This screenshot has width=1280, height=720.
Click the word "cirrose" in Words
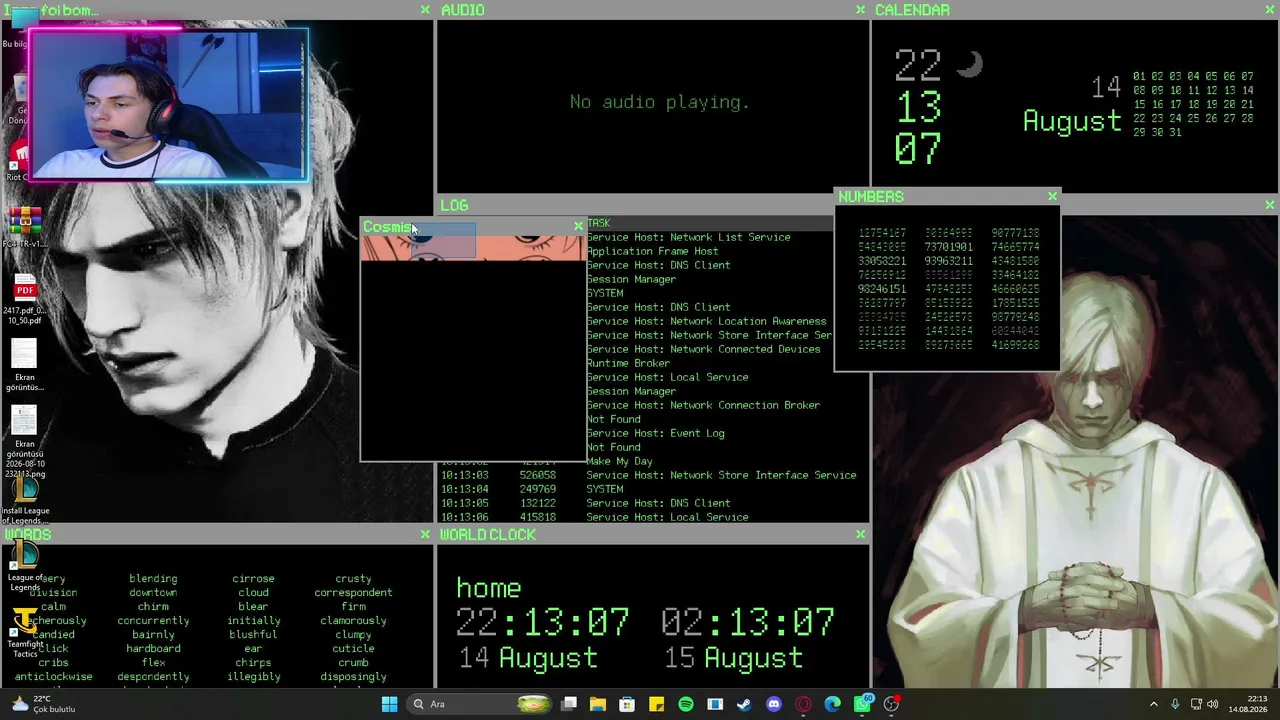coord(253,578)
